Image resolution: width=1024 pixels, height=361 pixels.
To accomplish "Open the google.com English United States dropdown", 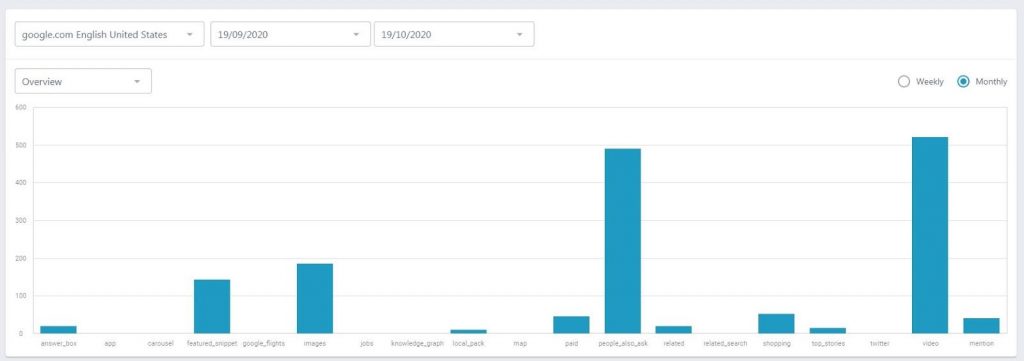I will (109, 35).
